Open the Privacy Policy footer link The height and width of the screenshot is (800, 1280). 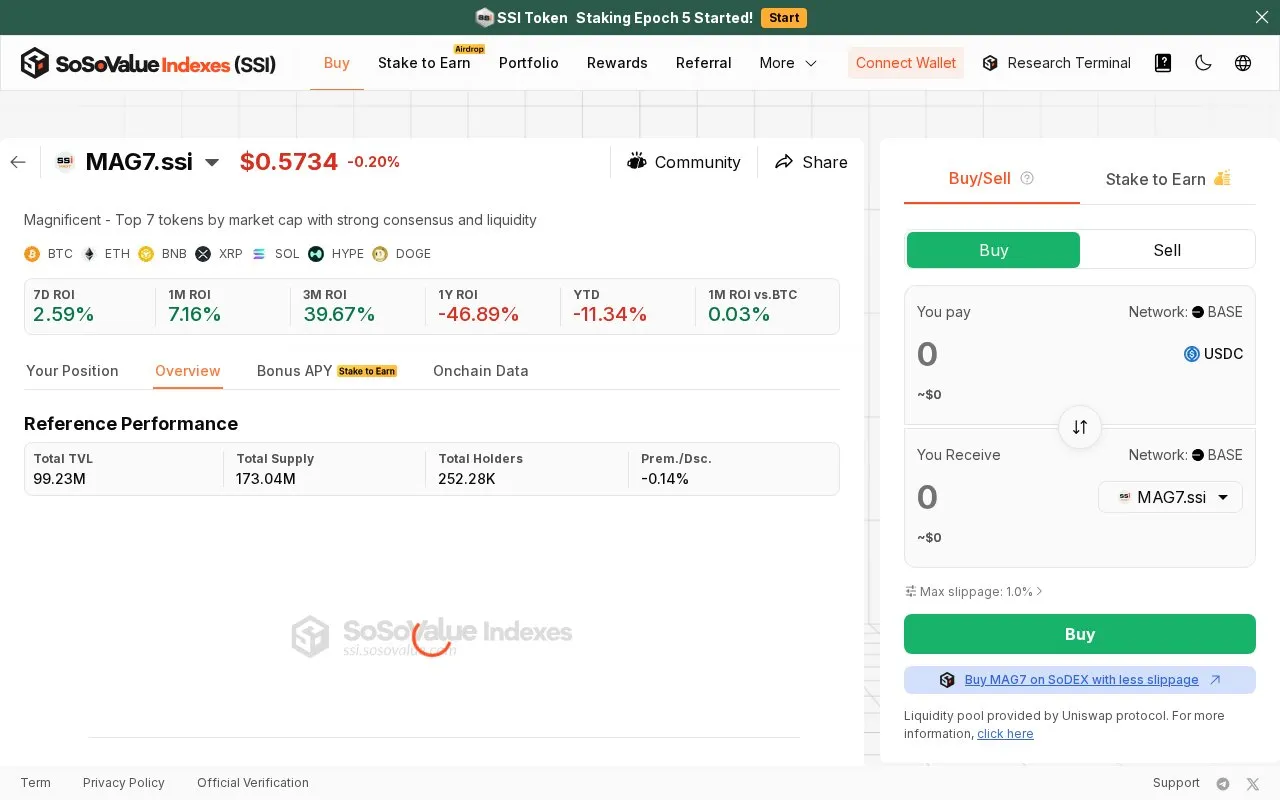pos(124,783)
